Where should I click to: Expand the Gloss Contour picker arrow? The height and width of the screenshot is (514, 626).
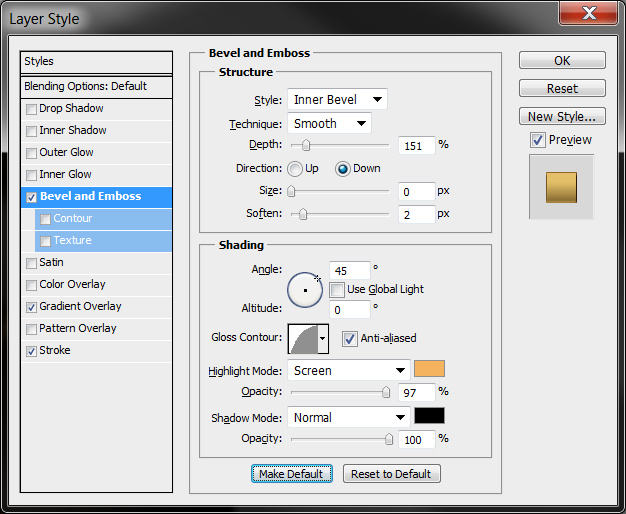tap(323, 340)
